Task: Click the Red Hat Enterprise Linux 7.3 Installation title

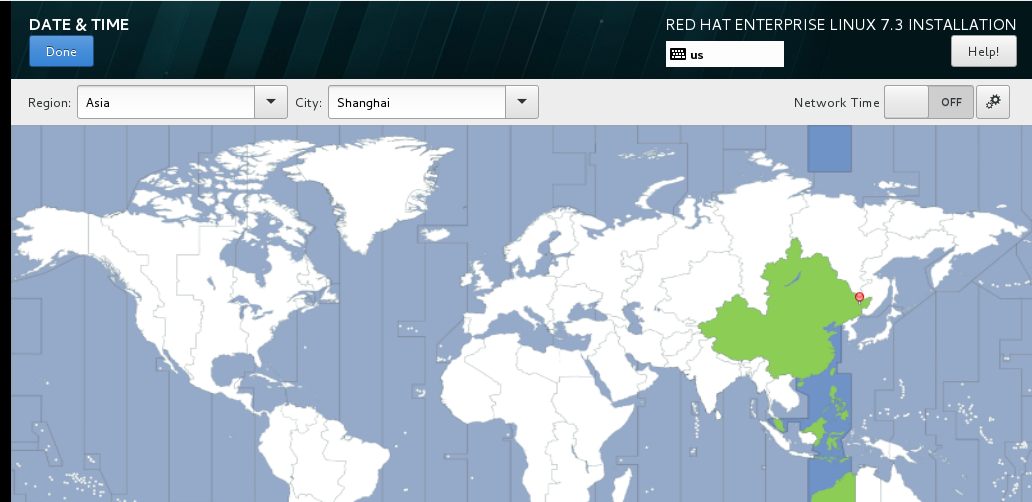Action: [x=840, y=25]
